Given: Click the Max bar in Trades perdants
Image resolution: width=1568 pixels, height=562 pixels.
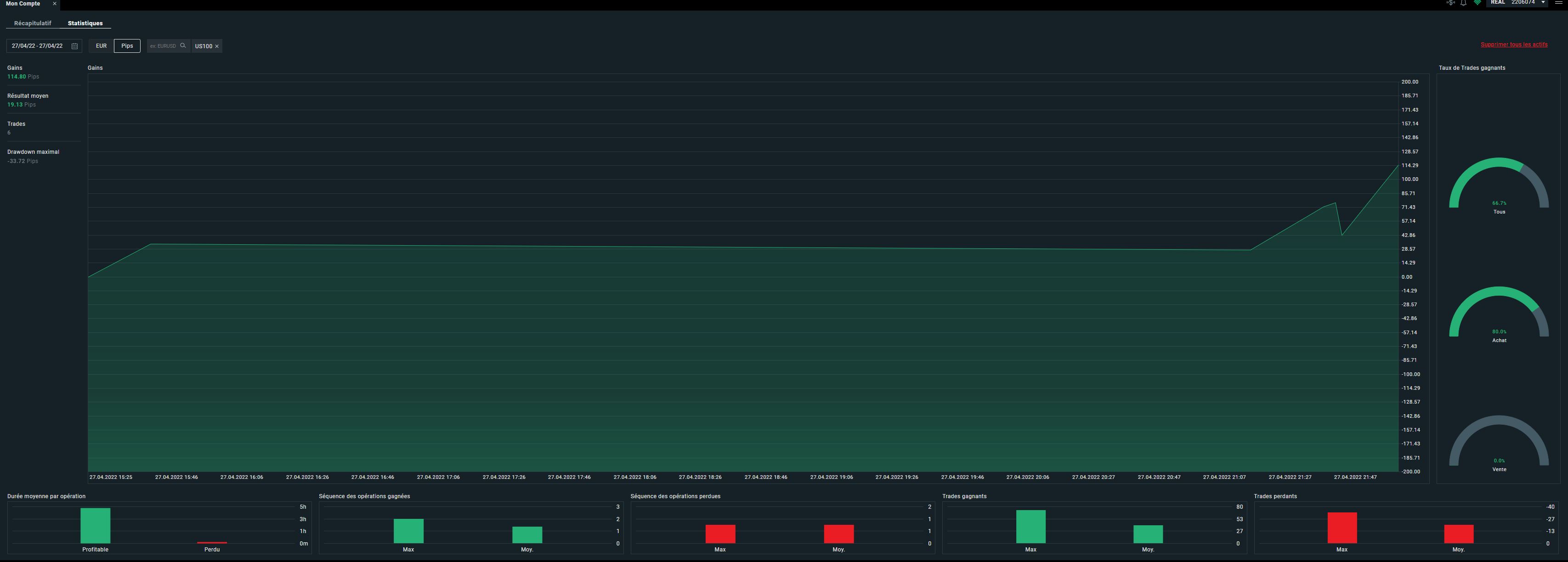Looking at the screenshot, I should pyautogui.click(x=1342, y=527).
